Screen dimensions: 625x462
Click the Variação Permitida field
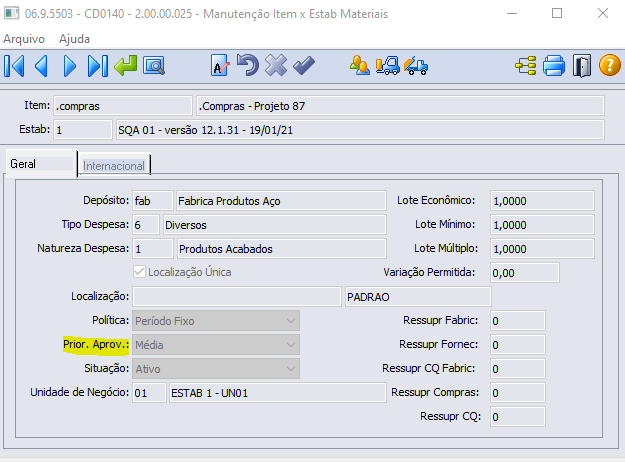pos(525,273)
